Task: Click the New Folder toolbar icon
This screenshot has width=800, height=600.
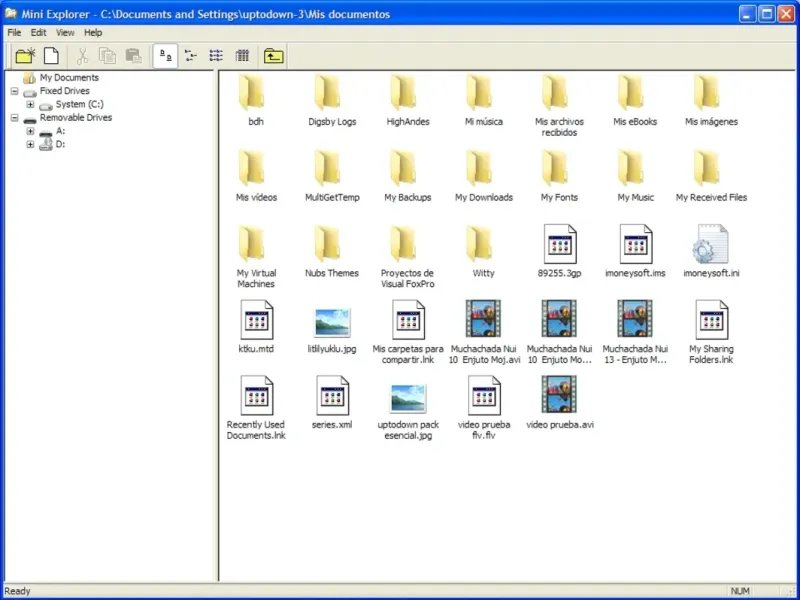Action: click(x=25, y=56)
